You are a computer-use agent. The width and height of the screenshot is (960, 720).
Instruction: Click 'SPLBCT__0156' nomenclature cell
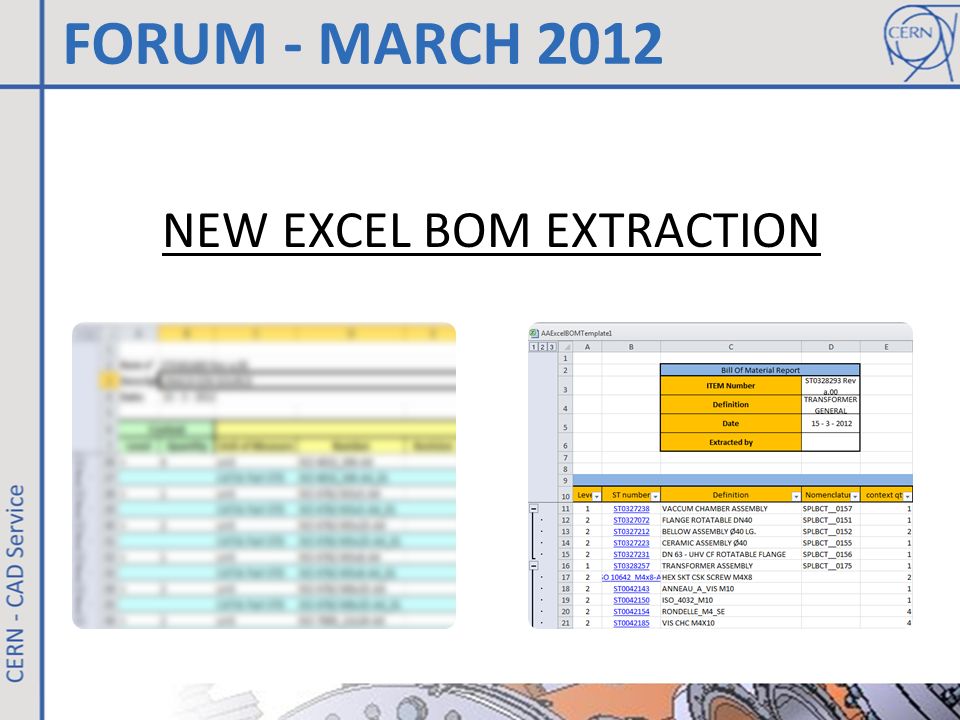pyautogui.click(x=831, y=555)
